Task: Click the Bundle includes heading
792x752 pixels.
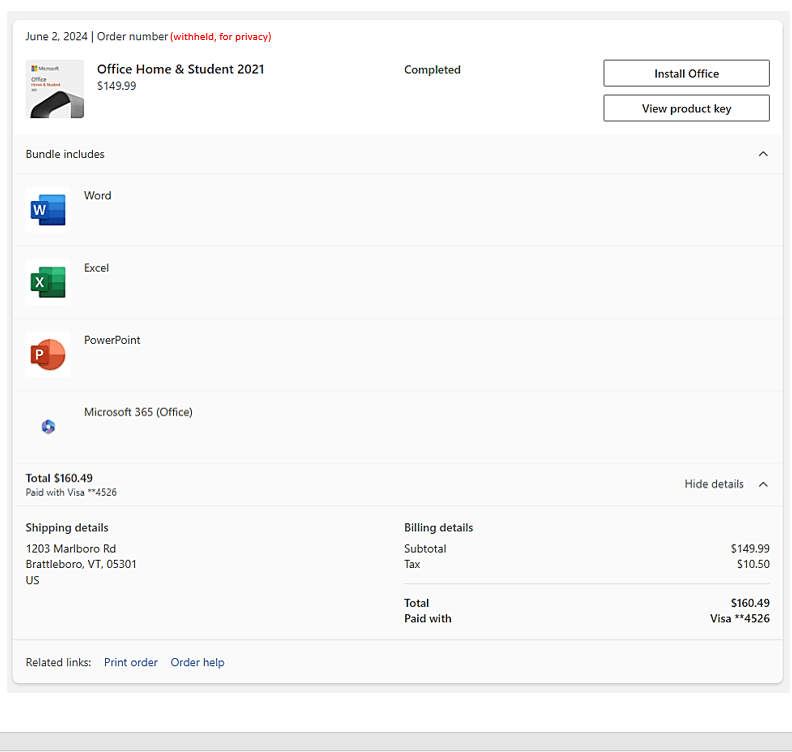Action: 65,154
